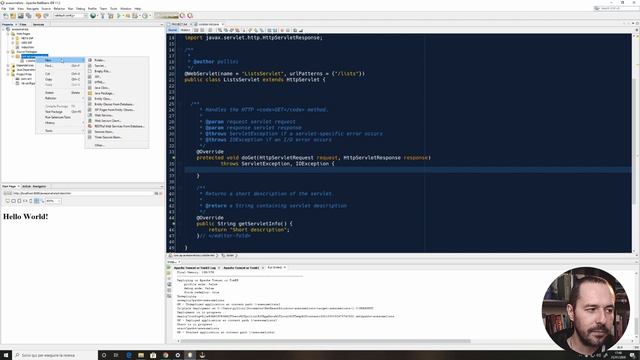The image size is (640, 360).
Task: Open the Window menu
Action: [x=126, y=9]
